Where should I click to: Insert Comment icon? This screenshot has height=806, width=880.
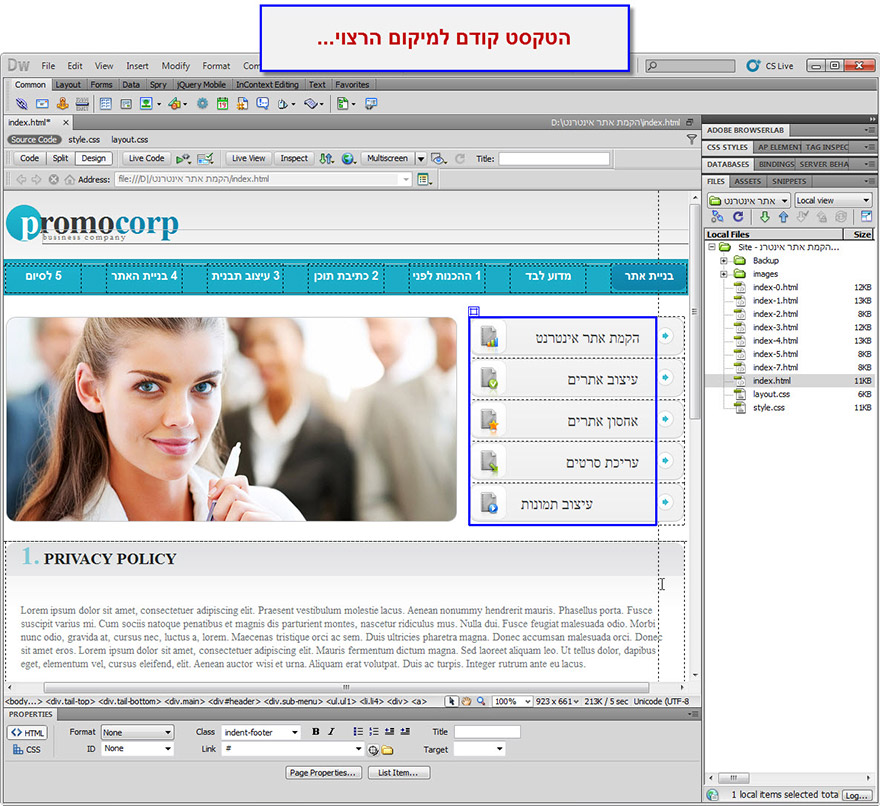[x=263, y=103]
